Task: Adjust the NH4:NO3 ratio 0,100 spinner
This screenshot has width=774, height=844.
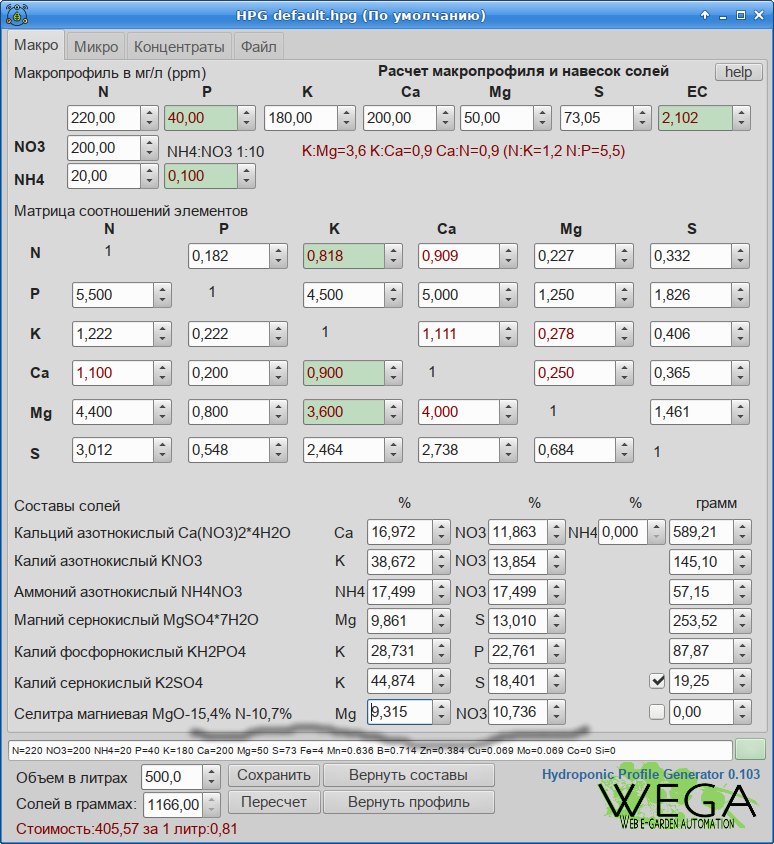Action: click(x=246, y=176)
